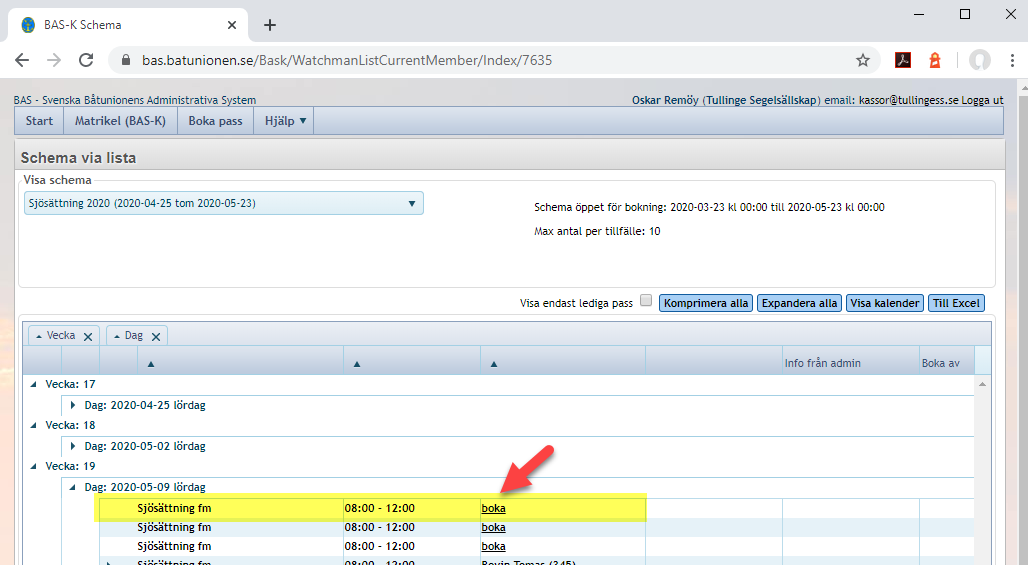Screen dimensions: 1028x565
Task: Collapse Vecka: 17 group
Action: click(x=33, y=385)
